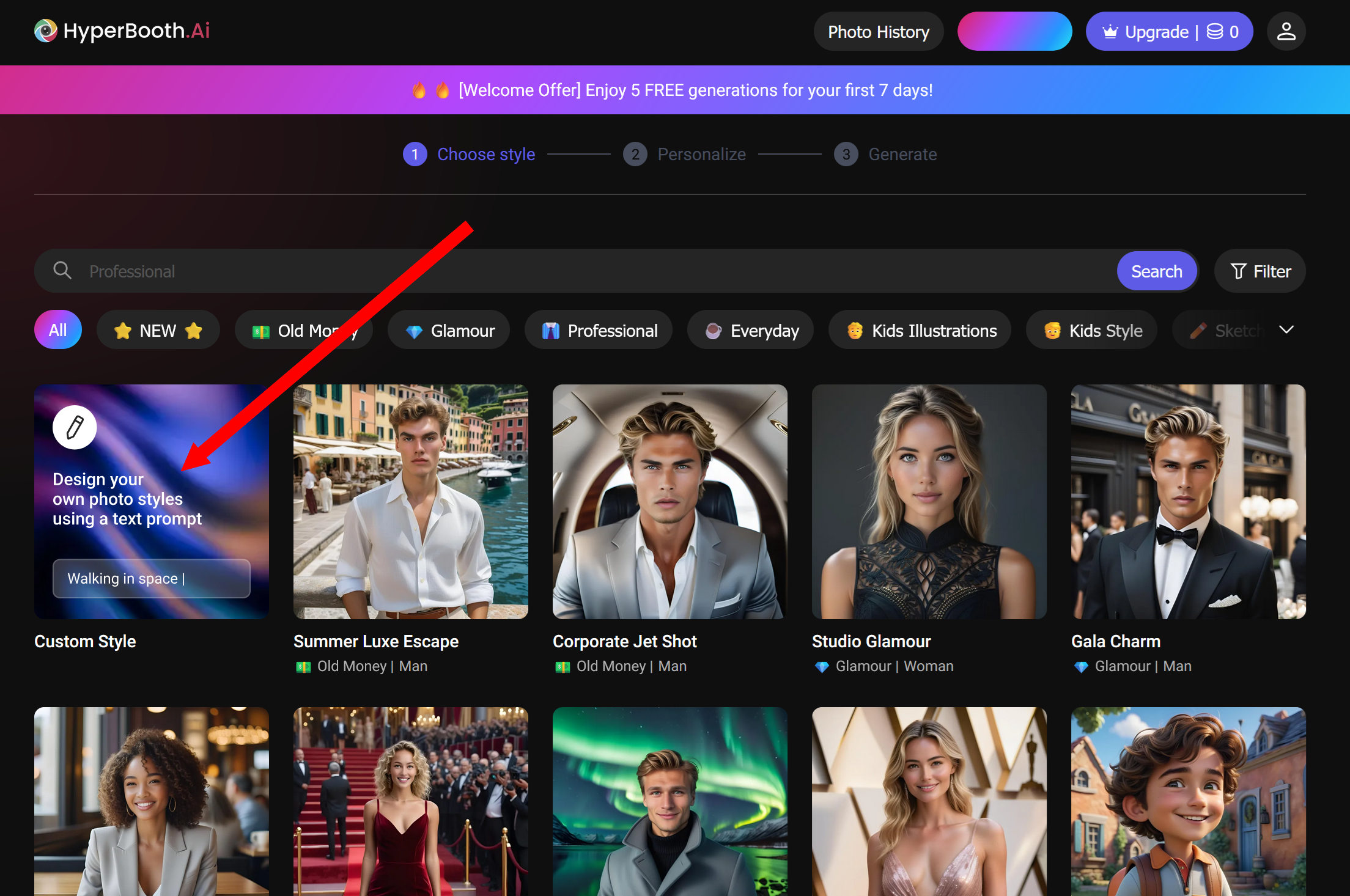Viewport: 1350px width, 896px height.
Task: Click the credits wallet icon near Upgrade
Action: (x=1215, y=32)
